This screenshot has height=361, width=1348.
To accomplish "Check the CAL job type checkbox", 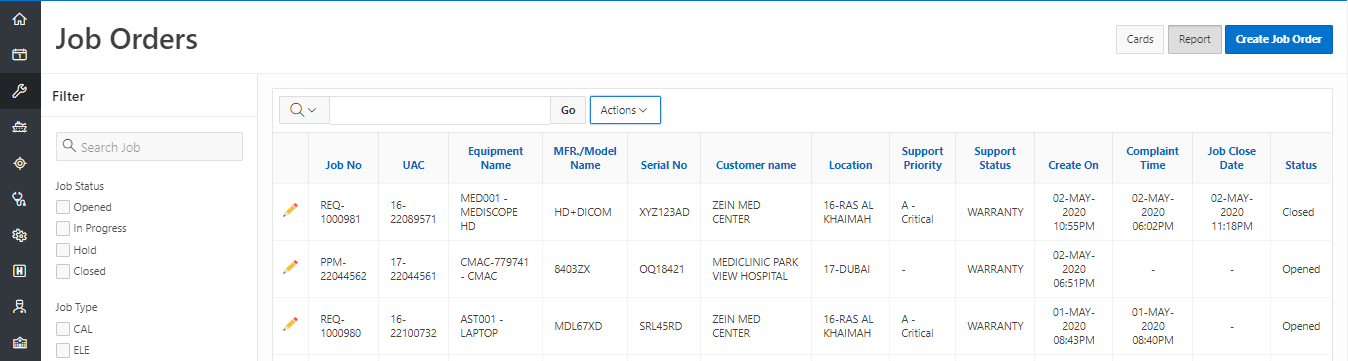I will pos(63,328).
